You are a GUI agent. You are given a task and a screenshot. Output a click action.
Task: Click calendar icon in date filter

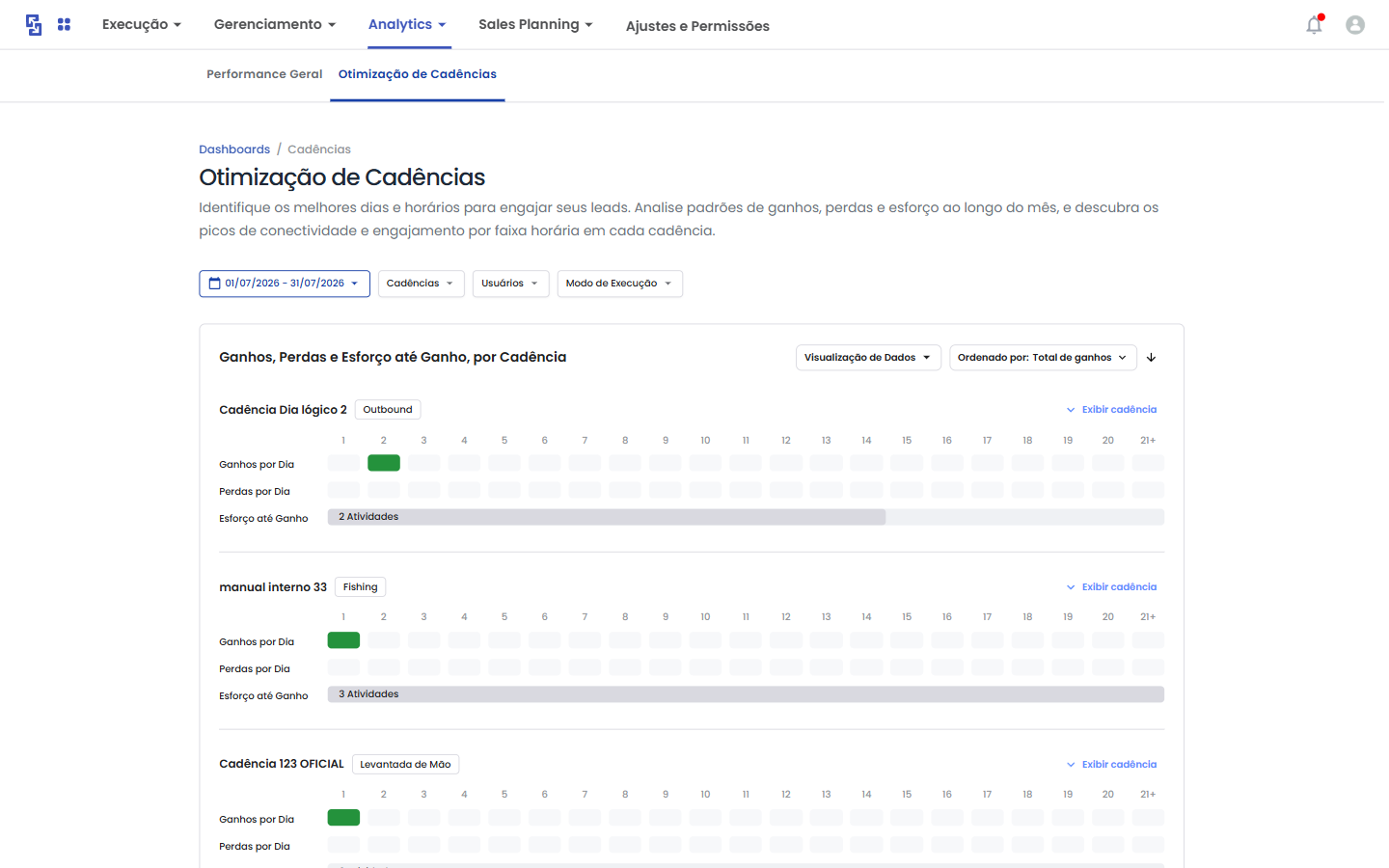tap(214, 284)
